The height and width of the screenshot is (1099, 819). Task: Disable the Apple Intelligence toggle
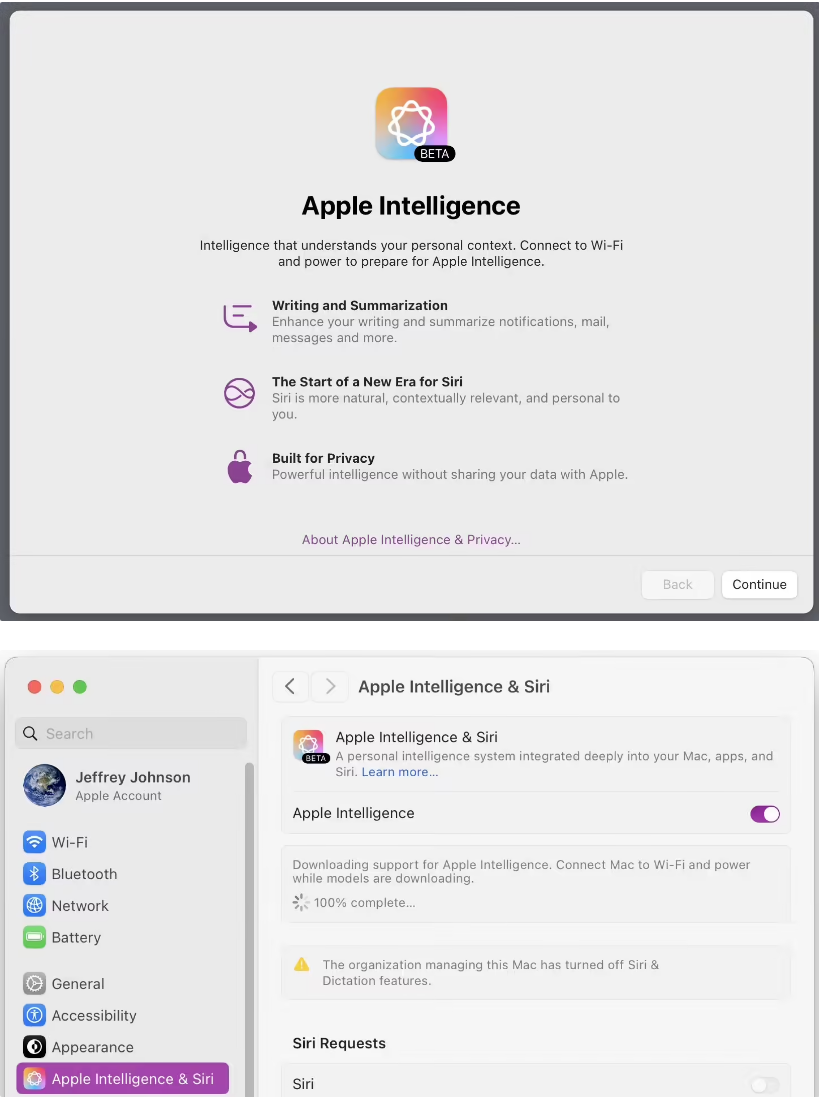click(x=764, y=813)
